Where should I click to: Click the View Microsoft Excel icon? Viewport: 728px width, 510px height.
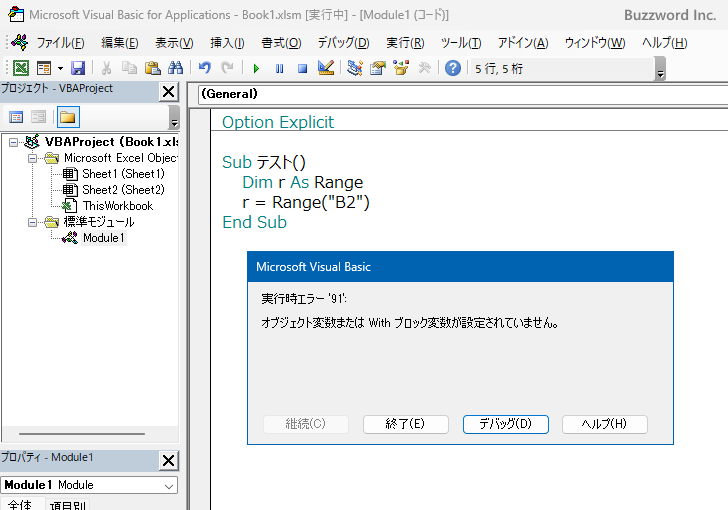click(x=20, y=68)
